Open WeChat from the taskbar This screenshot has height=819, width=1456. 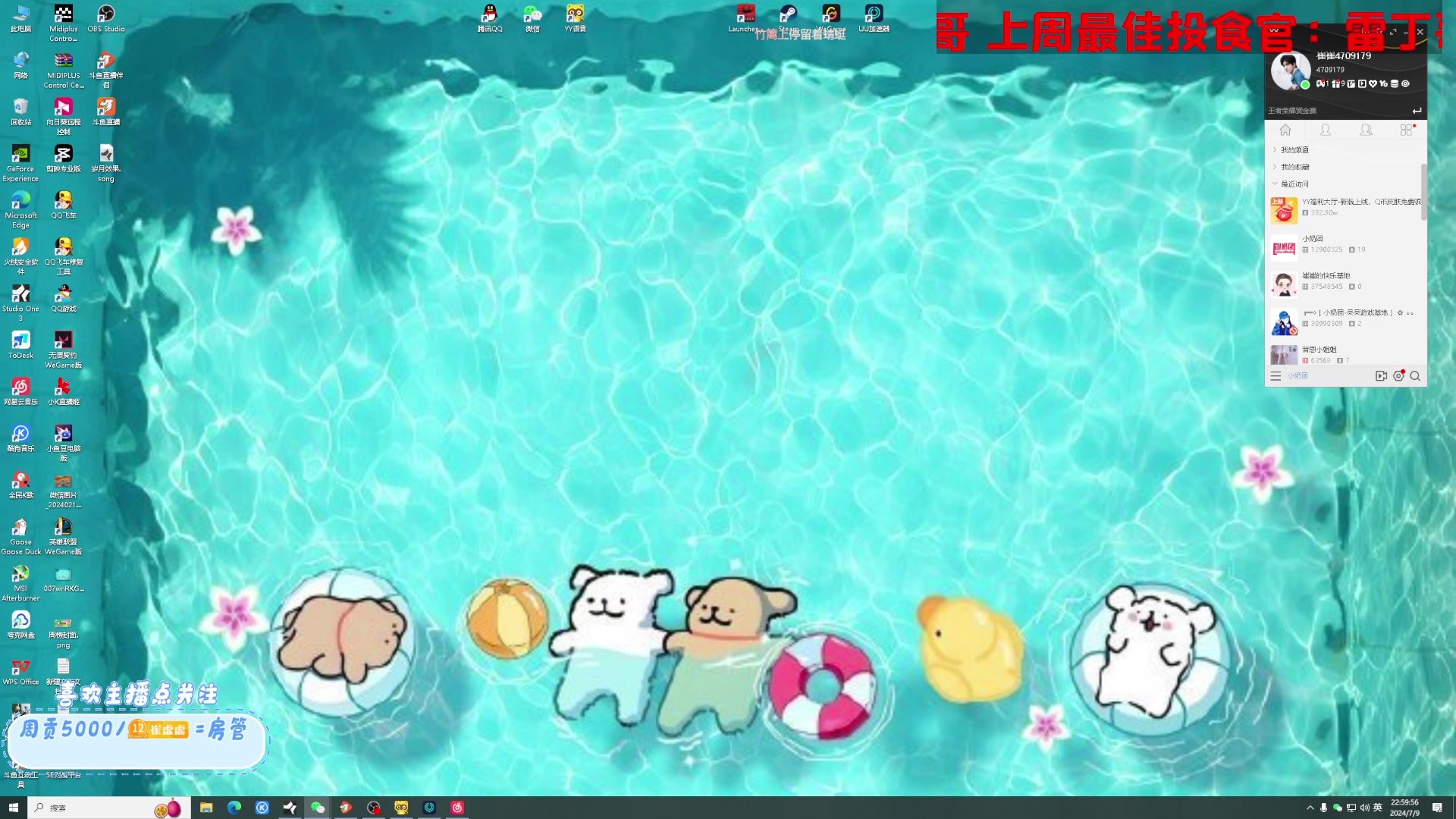(318, 808)
